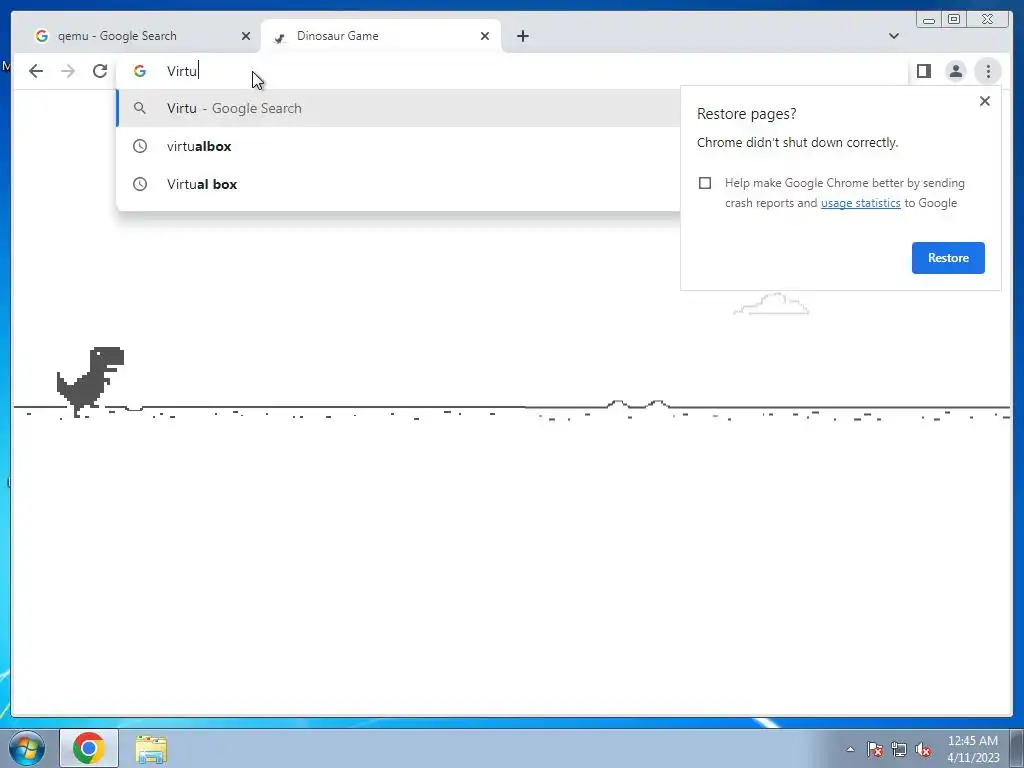Switch to qemu - Google Search tab
This screenshot has height=768, width=1024.
pos(142,36)
